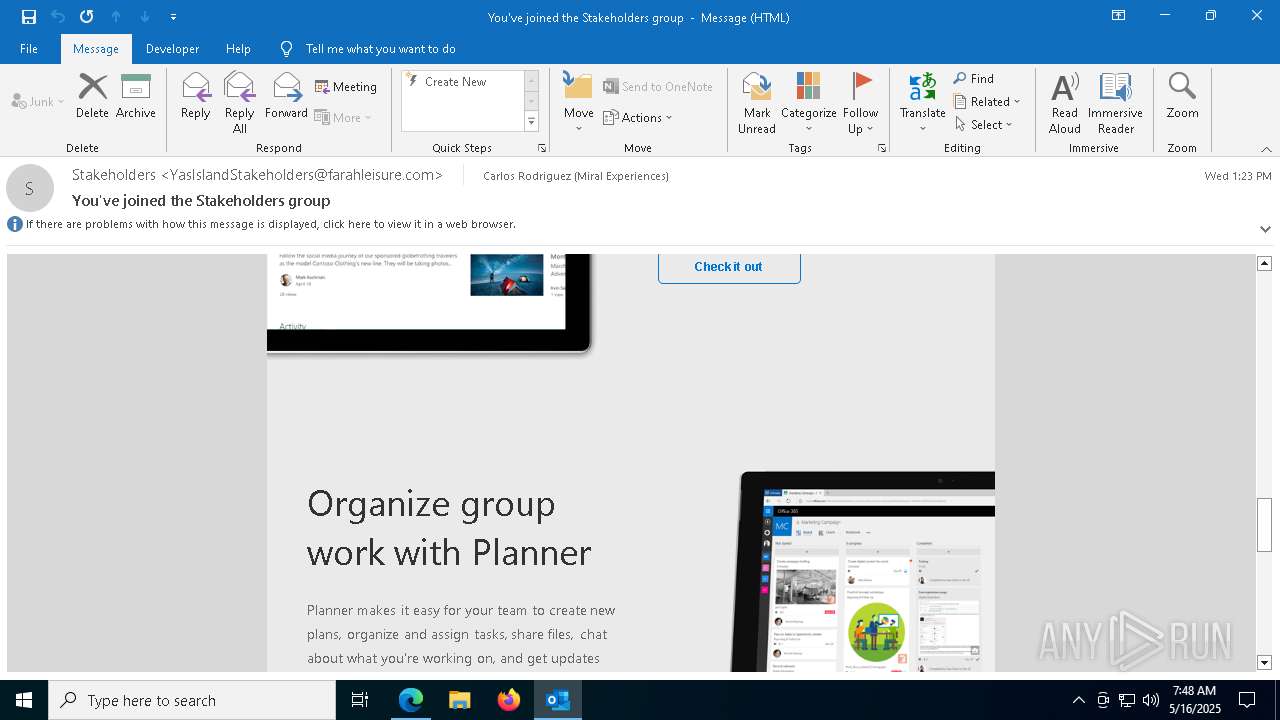This screenshot has width=1280, height=720.
Task: Start Read Aloud
Action: (1065, 103)
